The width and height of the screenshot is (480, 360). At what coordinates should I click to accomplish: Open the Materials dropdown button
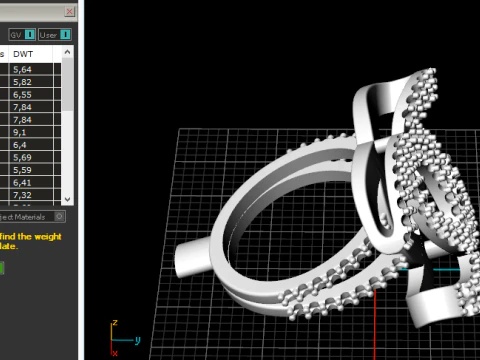pyautogui.click(x=59, y=217)
